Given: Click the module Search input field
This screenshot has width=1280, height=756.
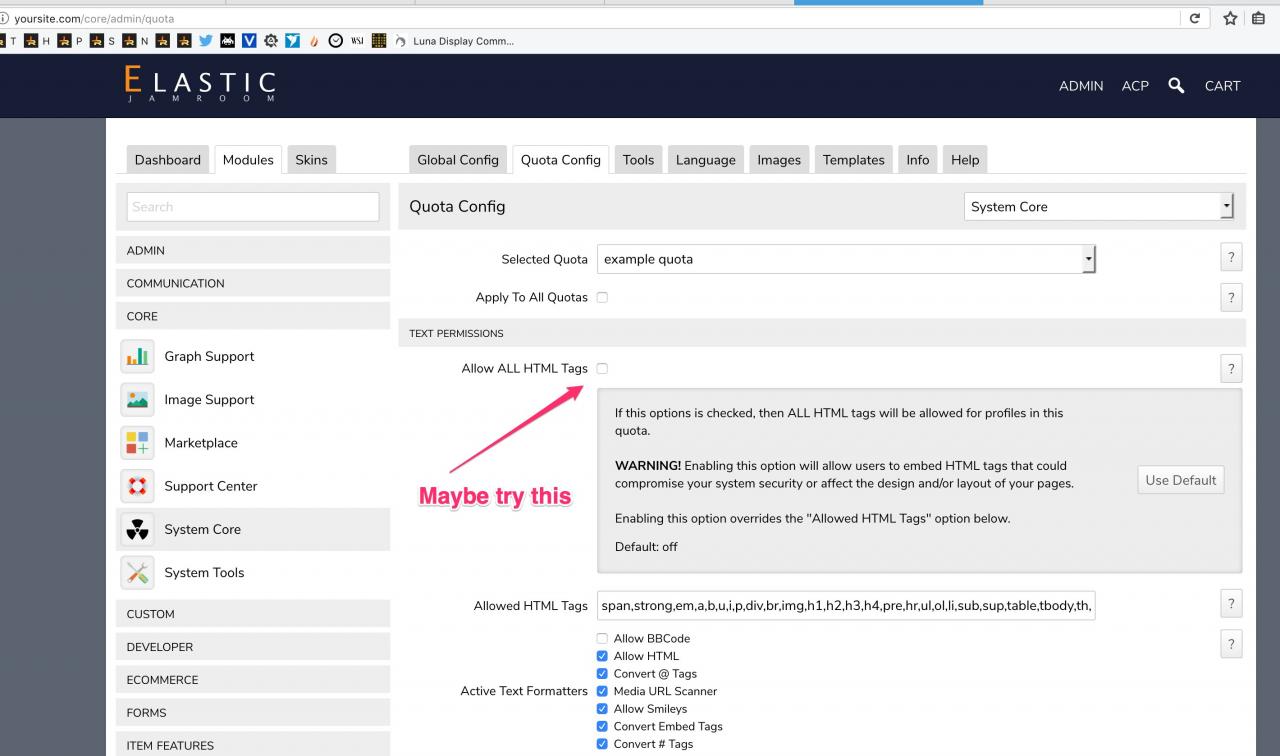Looking at the screenshot, I should point(253,207).
